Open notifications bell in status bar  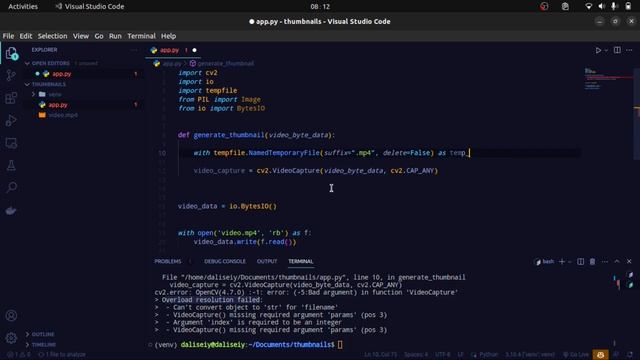[630, 355]
